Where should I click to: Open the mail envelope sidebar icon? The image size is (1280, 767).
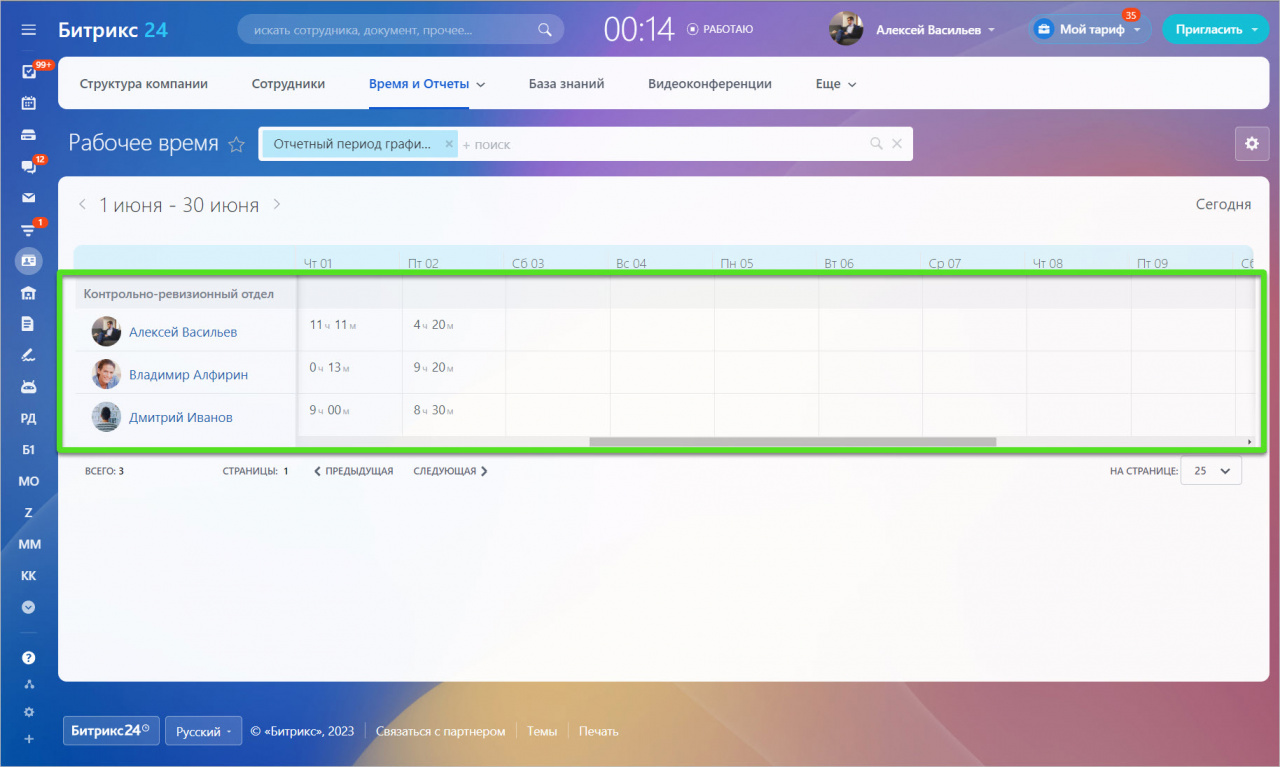(x=28, y=198)
